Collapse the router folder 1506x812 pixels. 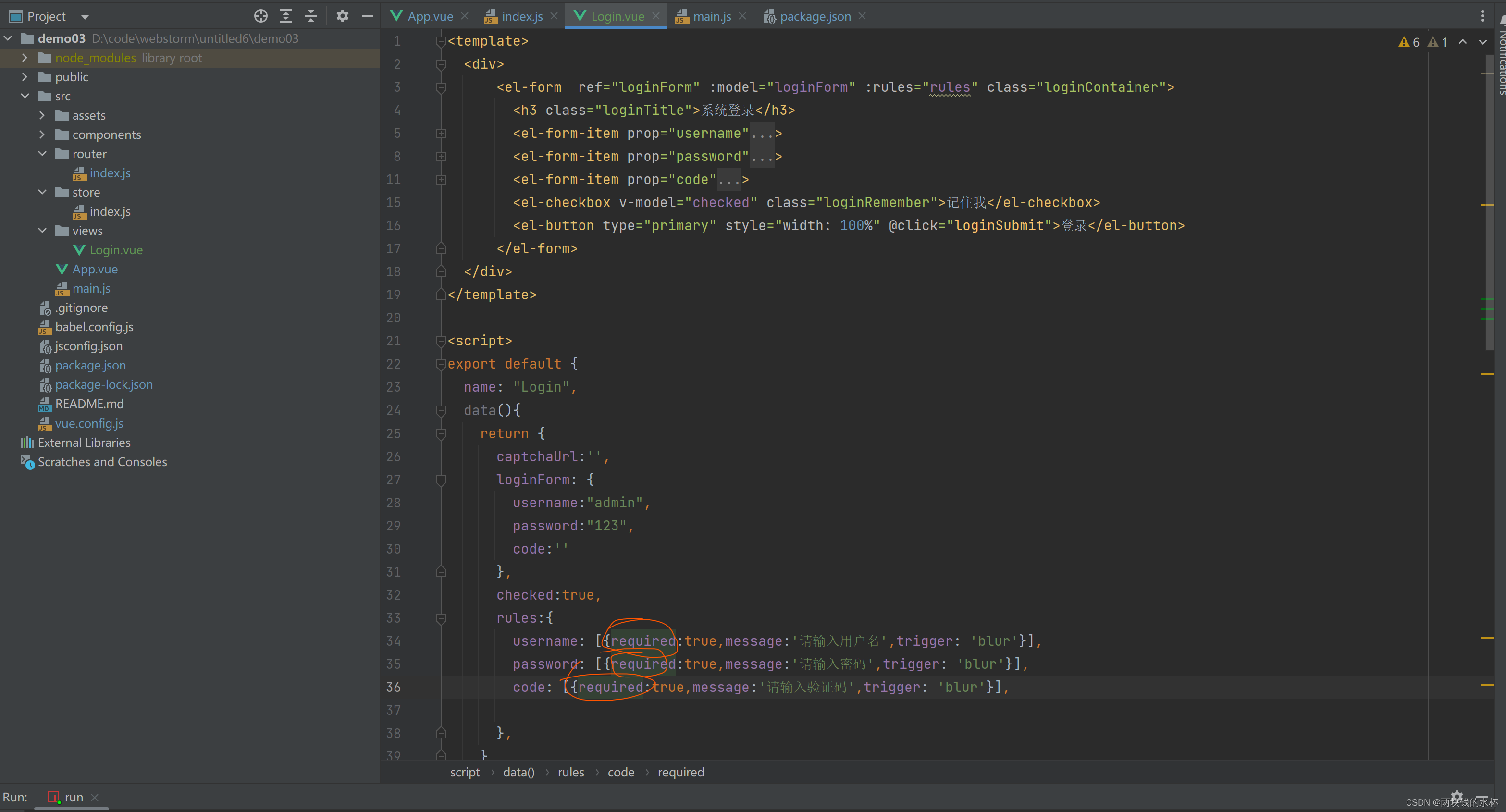coord(42,154)
